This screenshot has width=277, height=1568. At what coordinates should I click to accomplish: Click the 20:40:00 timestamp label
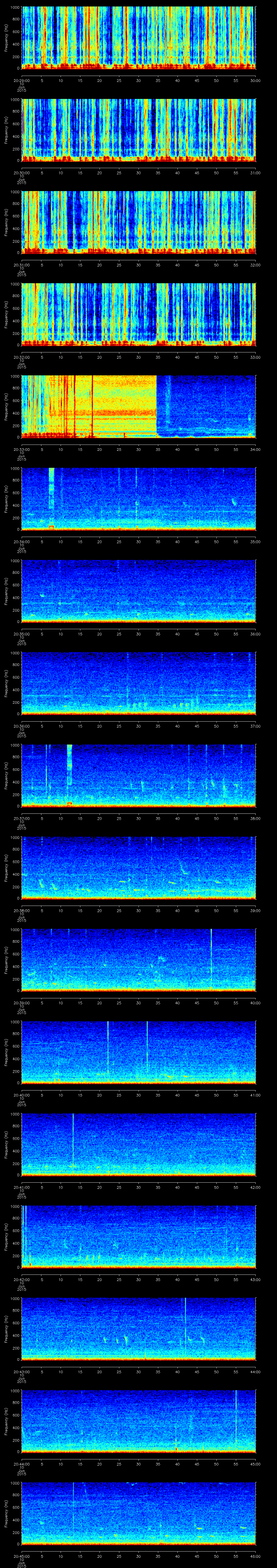(21, 1095)
